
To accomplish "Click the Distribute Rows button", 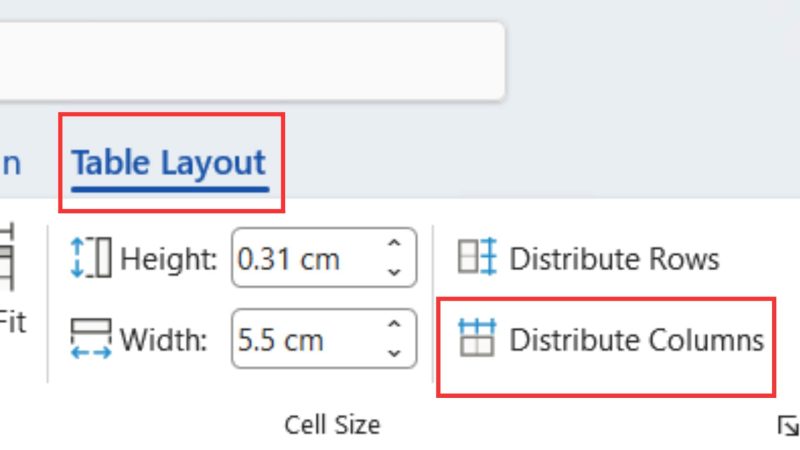I will click(588, 258).
